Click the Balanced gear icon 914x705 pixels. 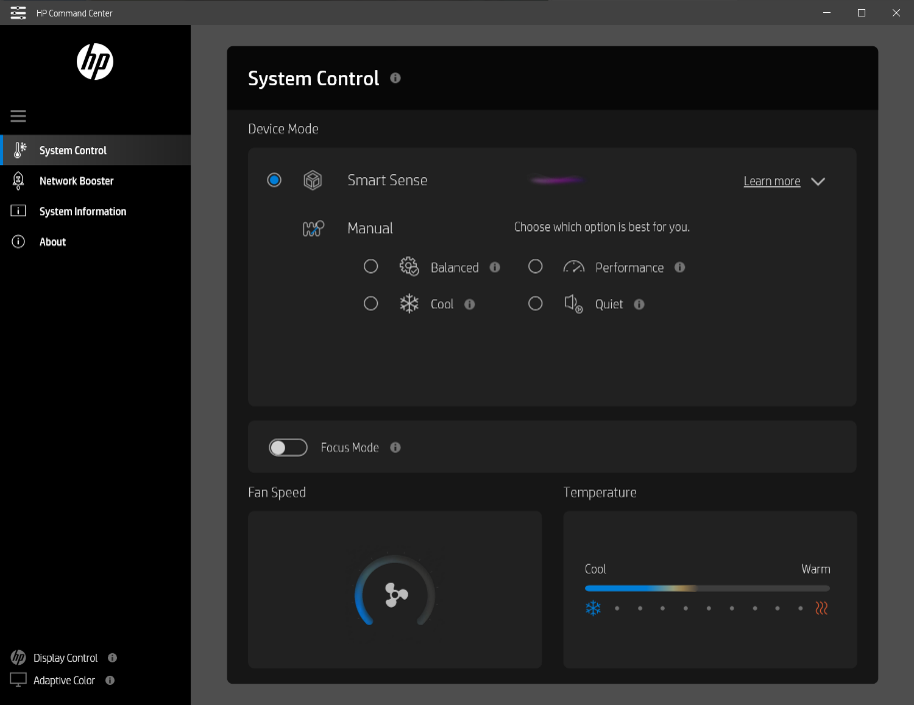tap(409, 266)
